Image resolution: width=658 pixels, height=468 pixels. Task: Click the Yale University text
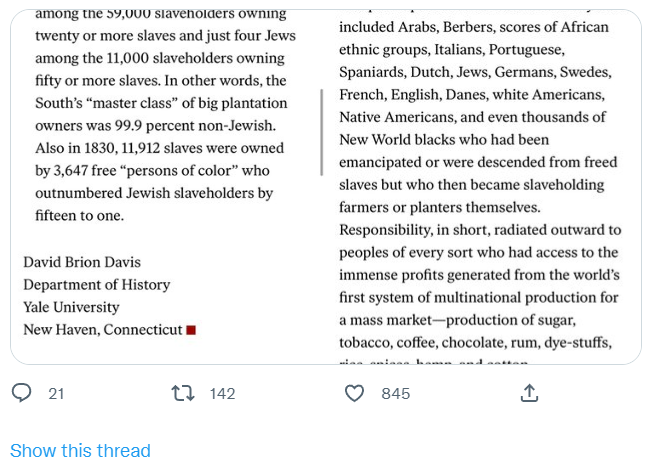pos(71,307)
